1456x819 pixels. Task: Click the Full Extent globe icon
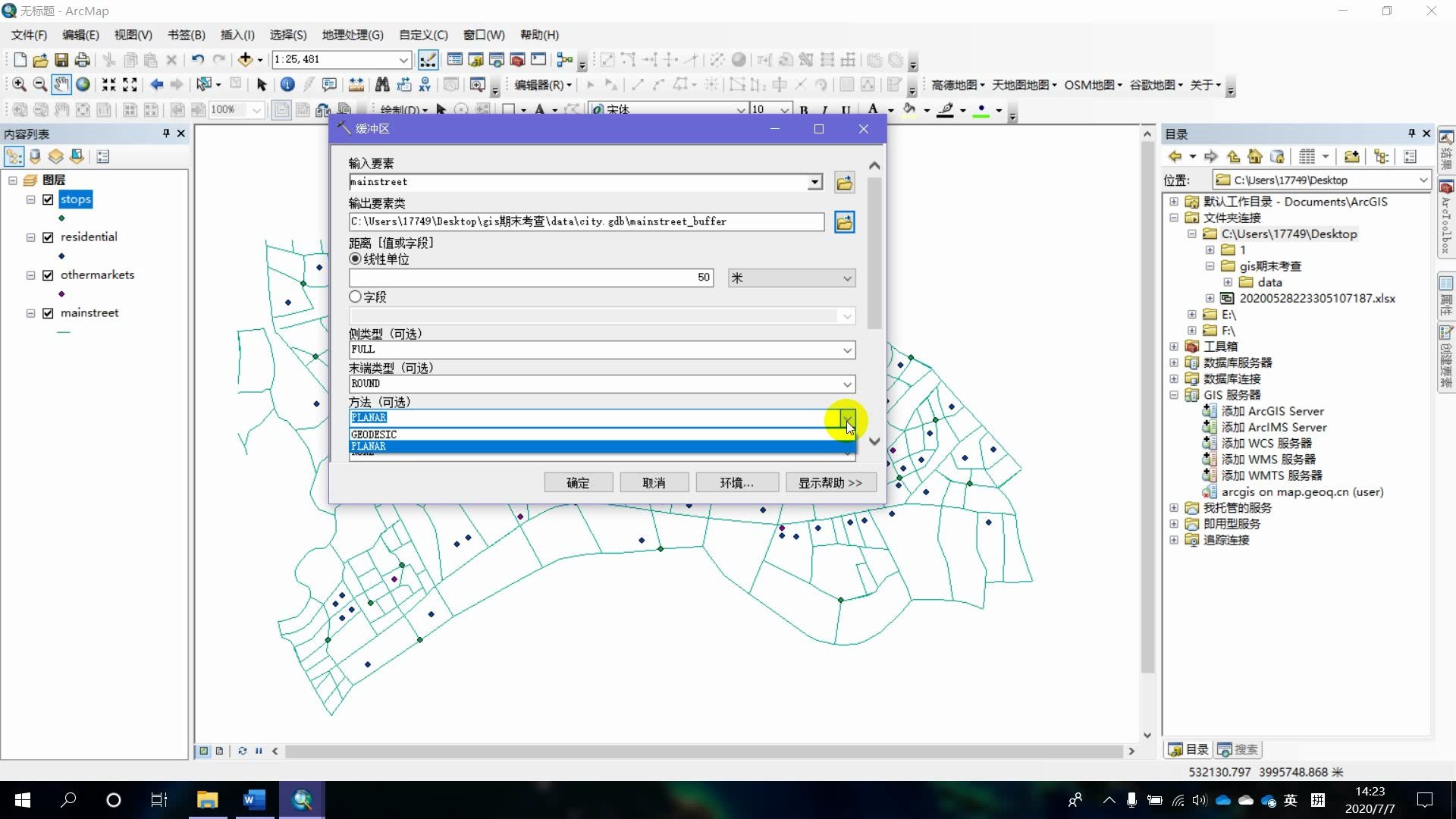pyautogui.click(x=83, y=84)
